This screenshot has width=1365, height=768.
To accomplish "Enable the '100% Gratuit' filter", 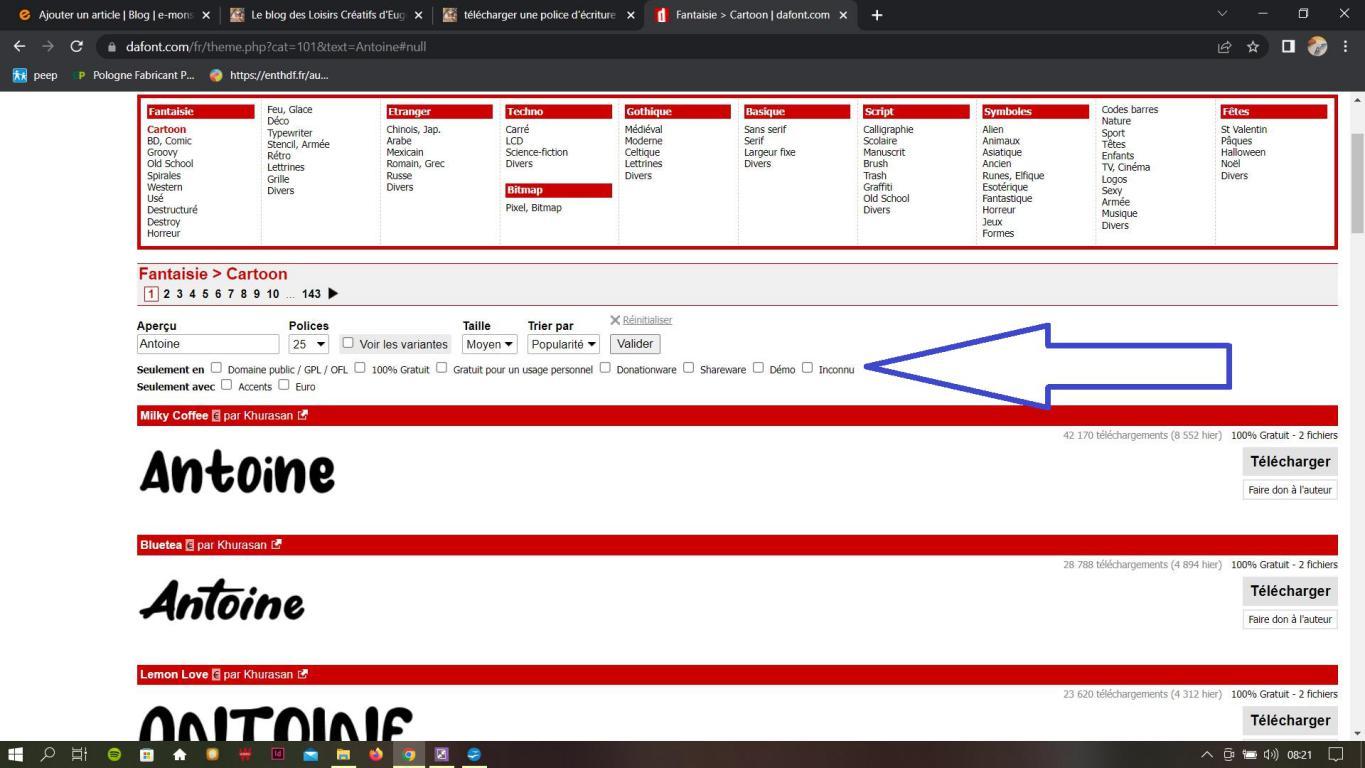I will 360,368.
